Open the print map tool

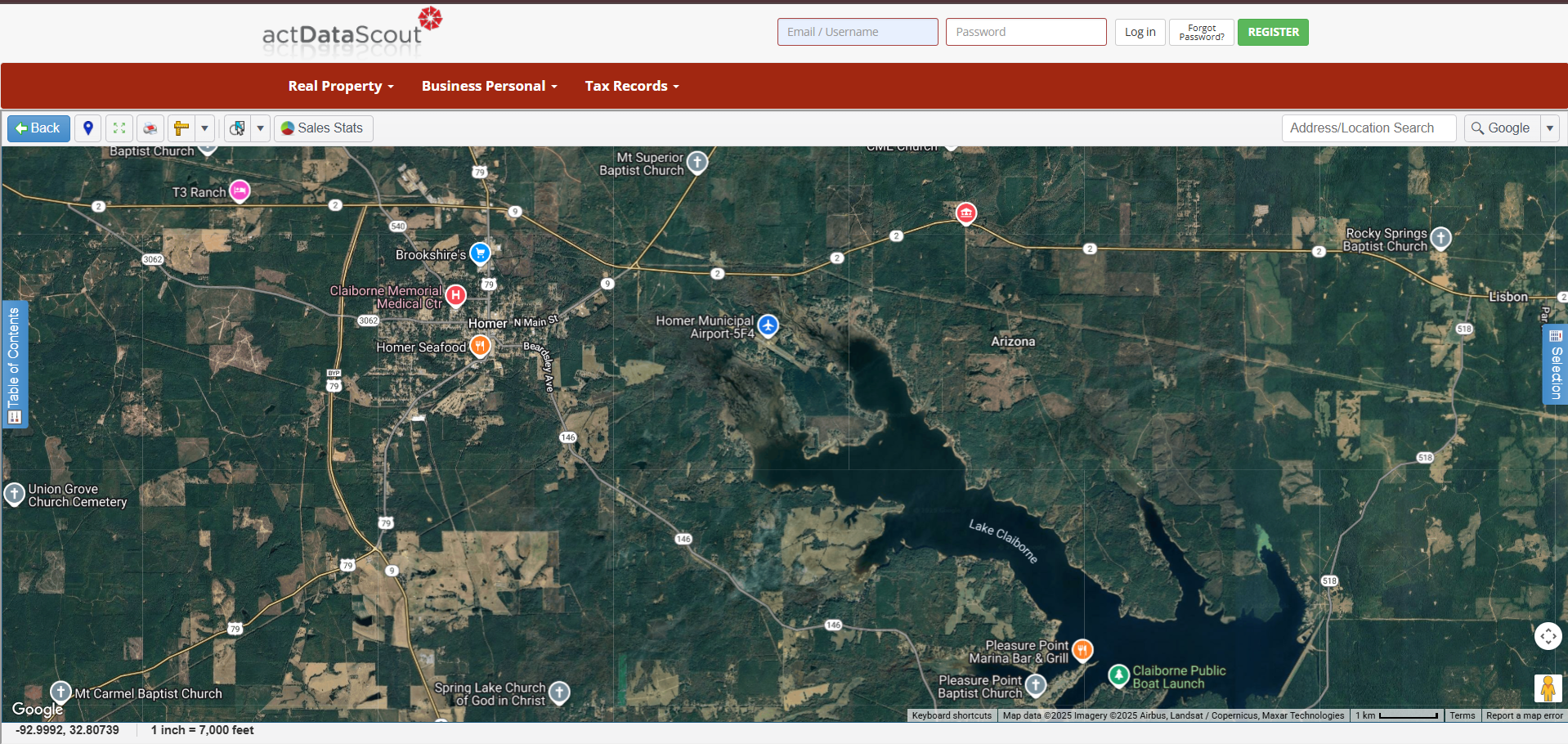tap(150, 128)
